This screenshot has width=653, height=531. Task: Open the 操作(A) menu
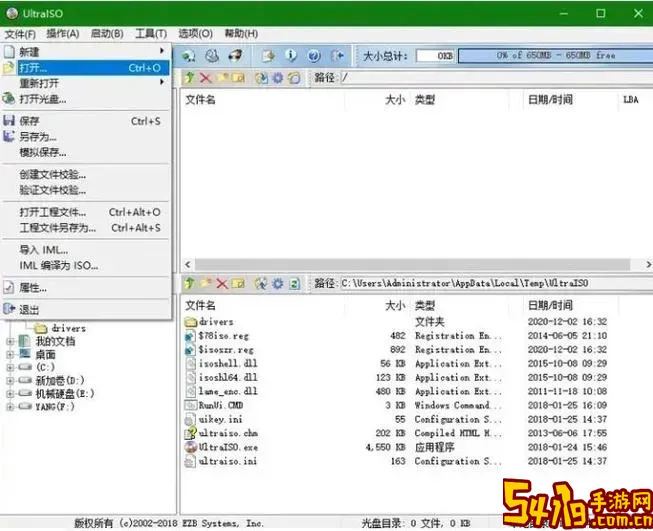(63, 34)
